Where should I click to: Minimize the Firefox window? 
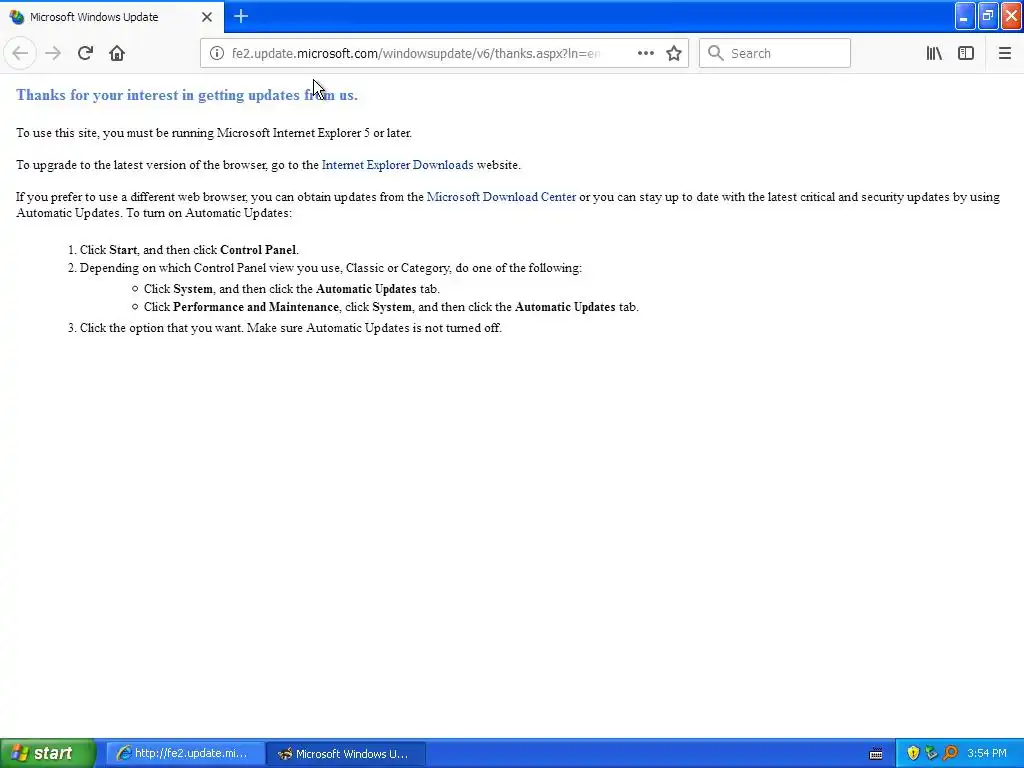coord(965,16)
